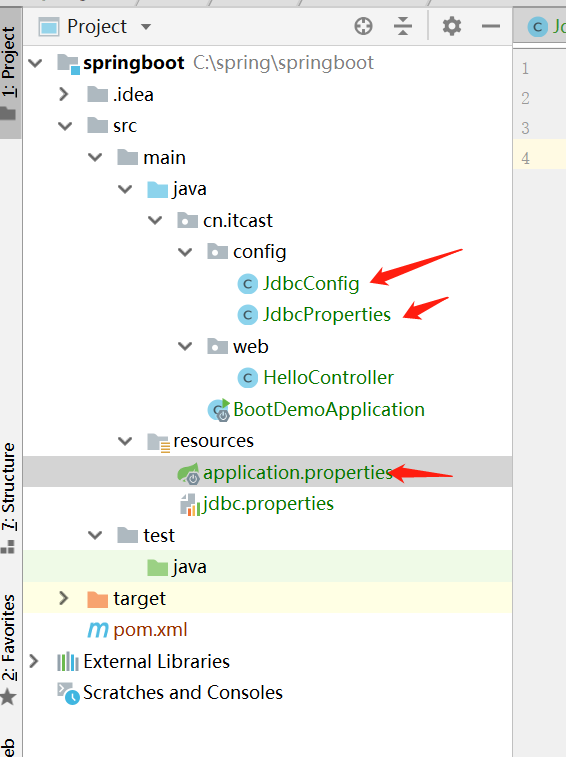Image resolution: width=566 pixels, height=757 pixels.
Task: Click the BootDemoApplication Spring Boot icon
Action: (x=219, y=410)
